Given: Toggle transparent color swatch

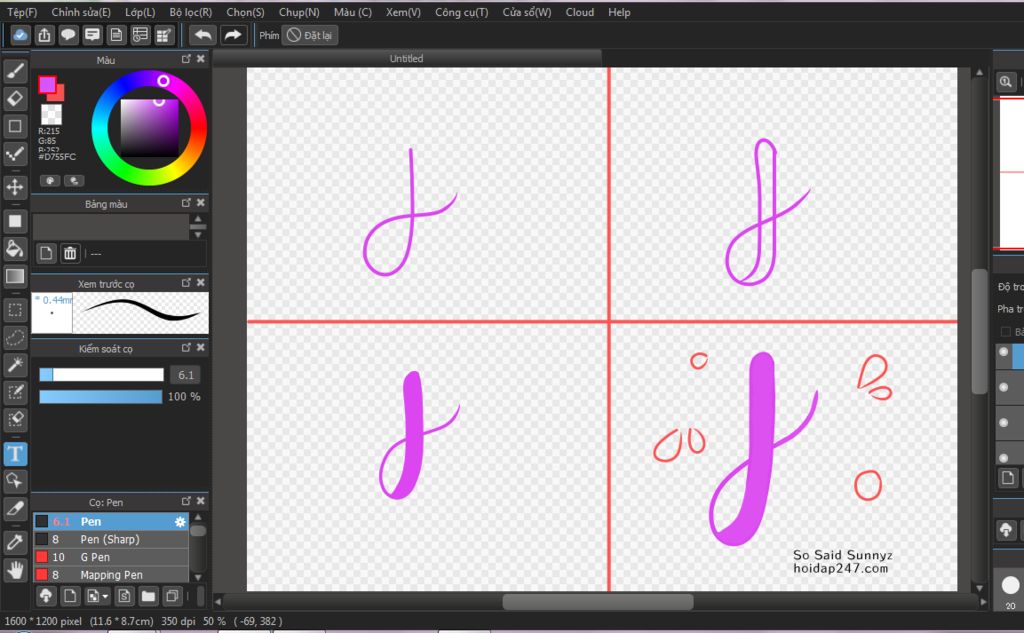Looking at the screenshot, I should point(51,114).
